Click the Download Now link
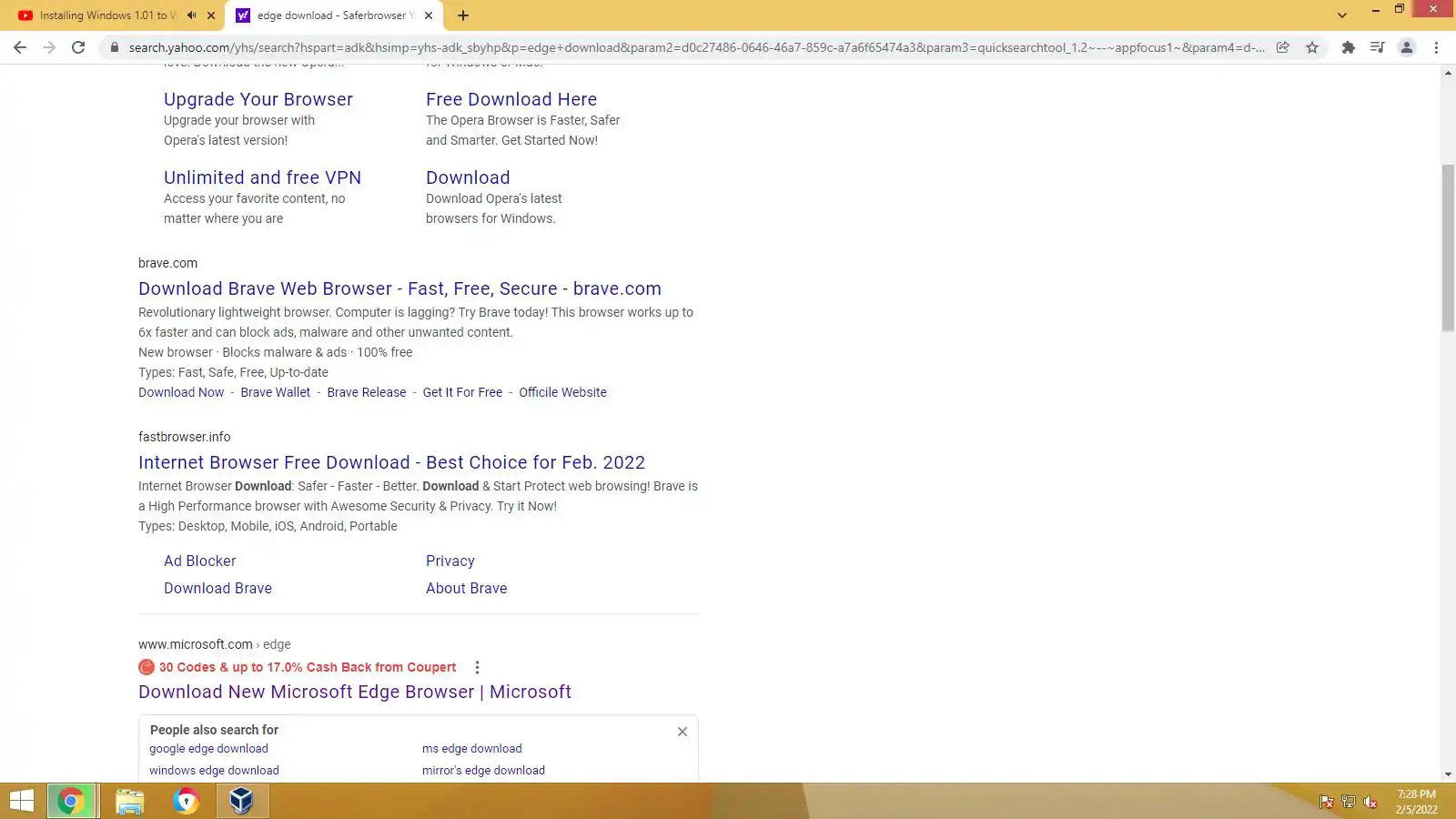The image size is (1456, 819). coord(181,392)
